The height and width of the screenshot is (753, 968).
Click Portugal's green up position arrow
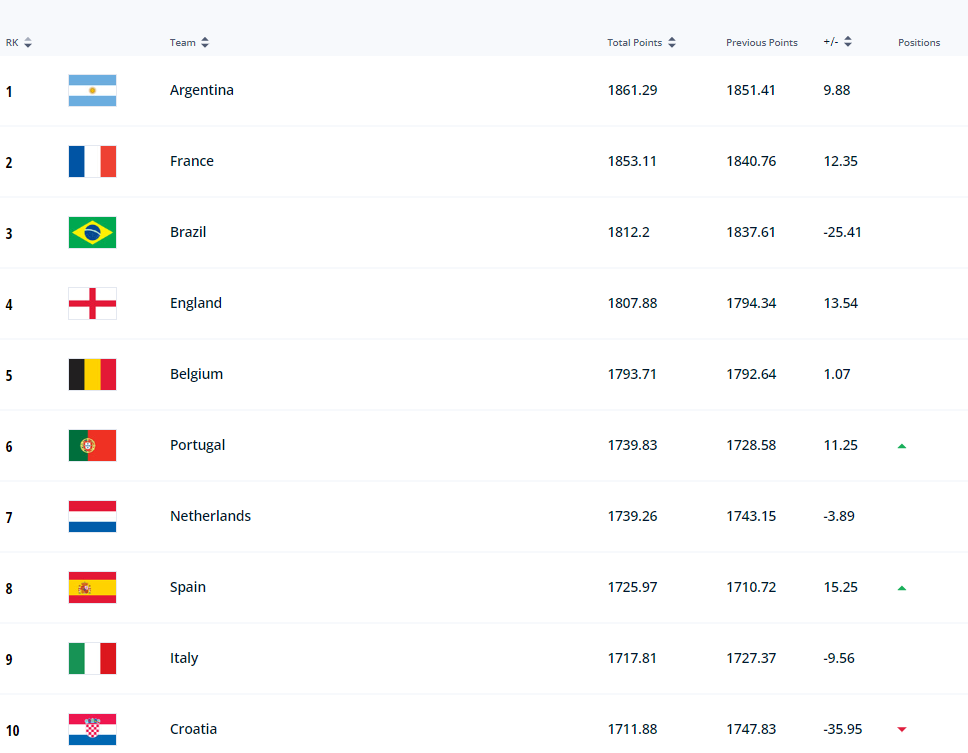click(x=902, y=446)
